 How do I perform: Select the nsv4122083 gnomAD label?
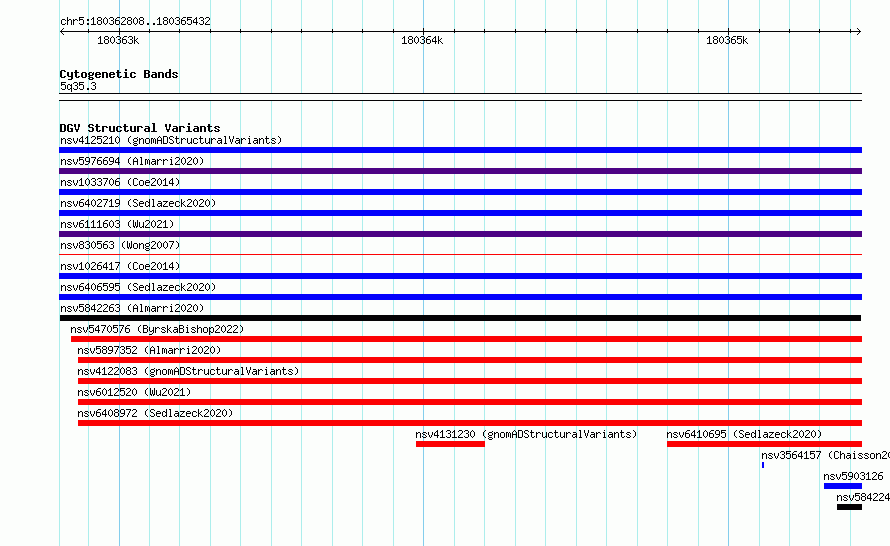point(188,371)
